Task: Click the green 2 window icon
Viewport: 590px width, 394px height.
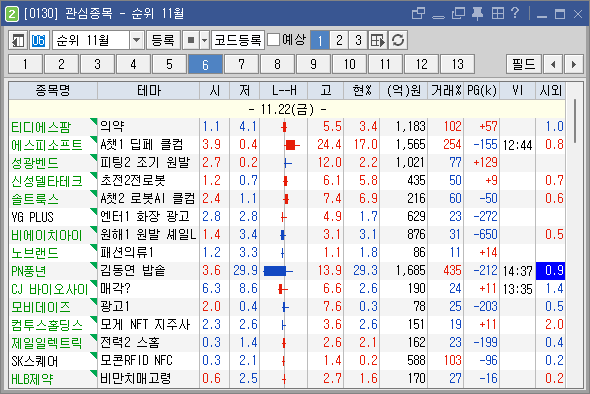Action: [x=12, y=14]
